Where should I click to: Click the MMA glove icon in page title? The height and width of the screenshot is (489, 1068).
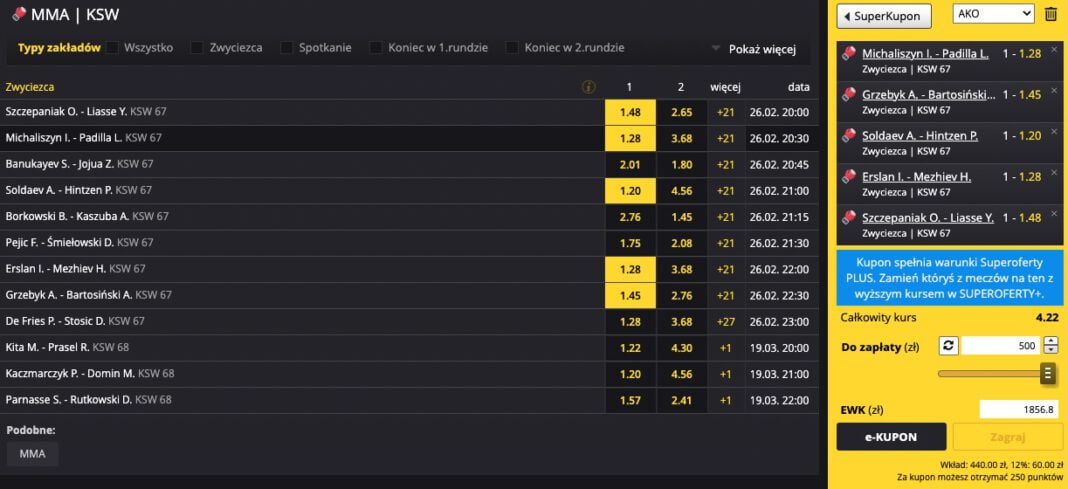(x=19, y=14)
